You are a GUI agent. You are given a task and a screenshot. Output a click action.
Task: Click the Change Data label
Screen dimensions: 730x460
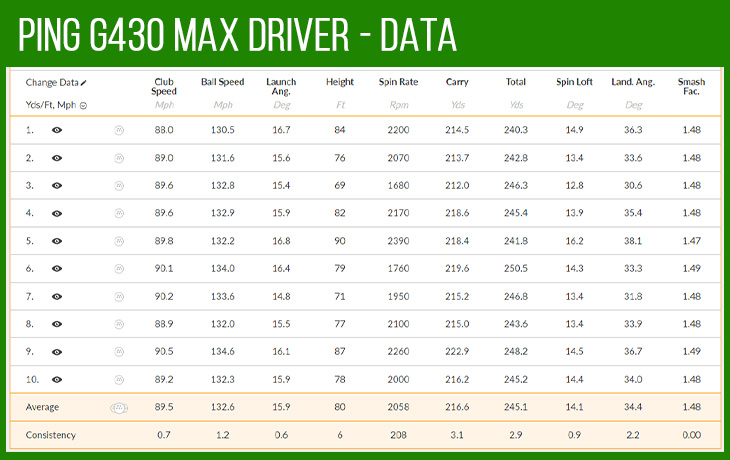[52, 83]
